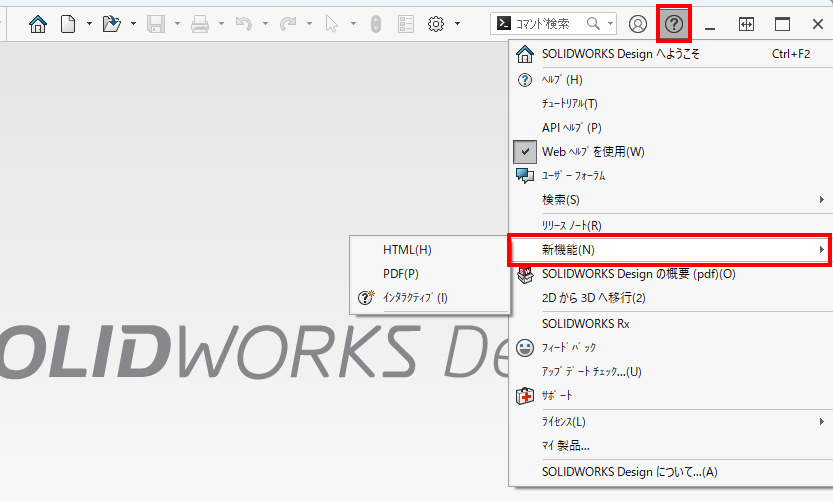Open SOLIDWORKS Rx menu entry
This screenshot has width=833, height=501.
[585, 324]
